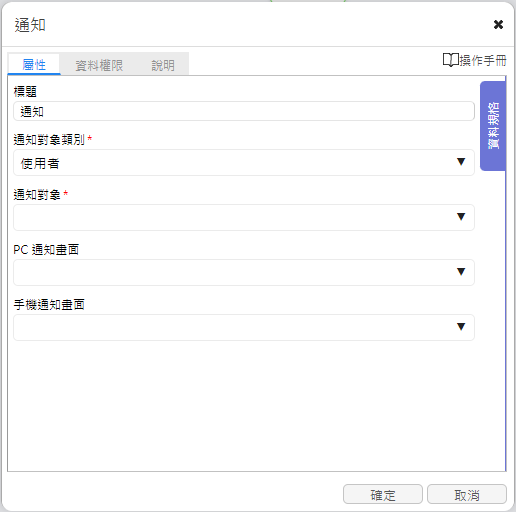
Task: Expand the 手機通知畫面 dropdown arrow
Action: [461, 327]
